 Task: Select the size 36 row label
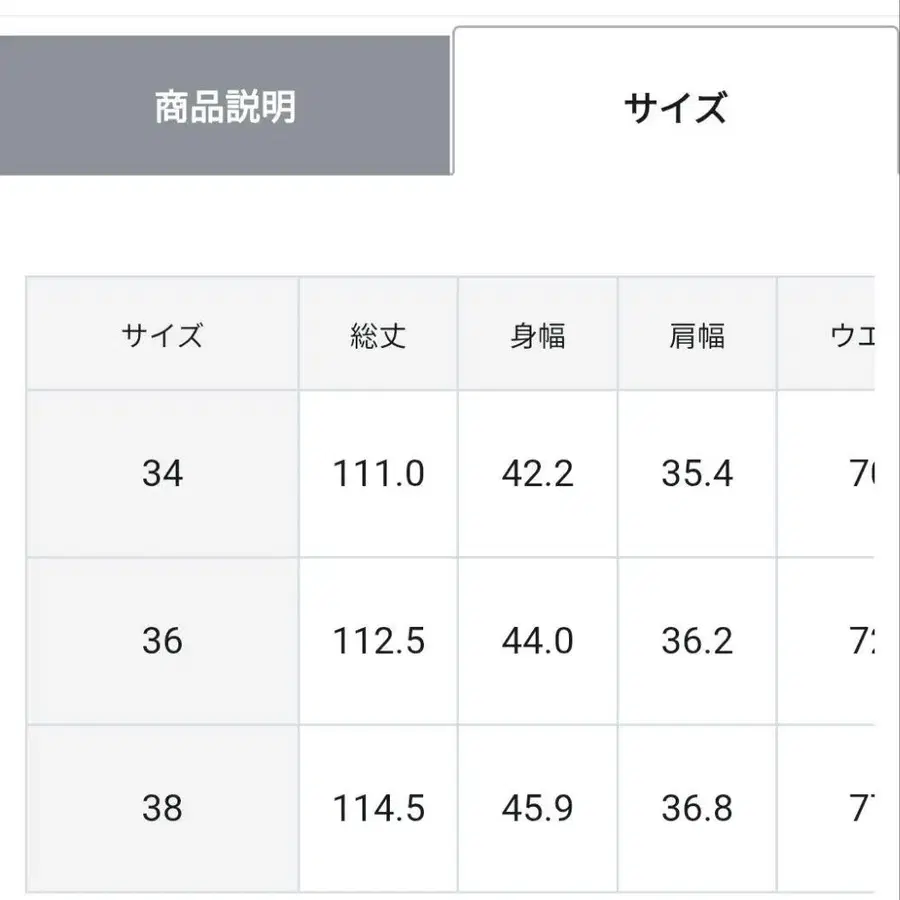click(162, 640)
